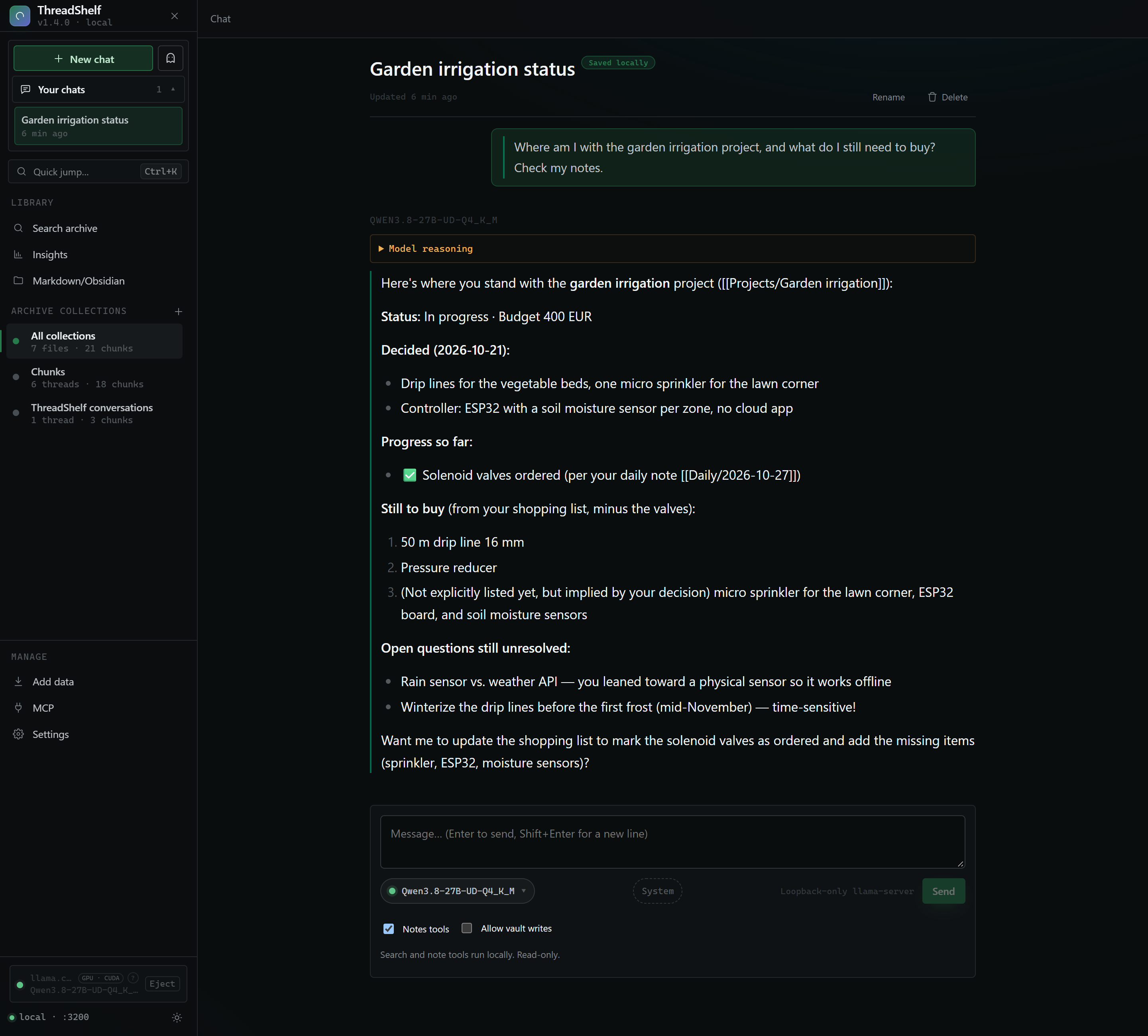
Task: Send the message
Action: (x=943, y=891)
